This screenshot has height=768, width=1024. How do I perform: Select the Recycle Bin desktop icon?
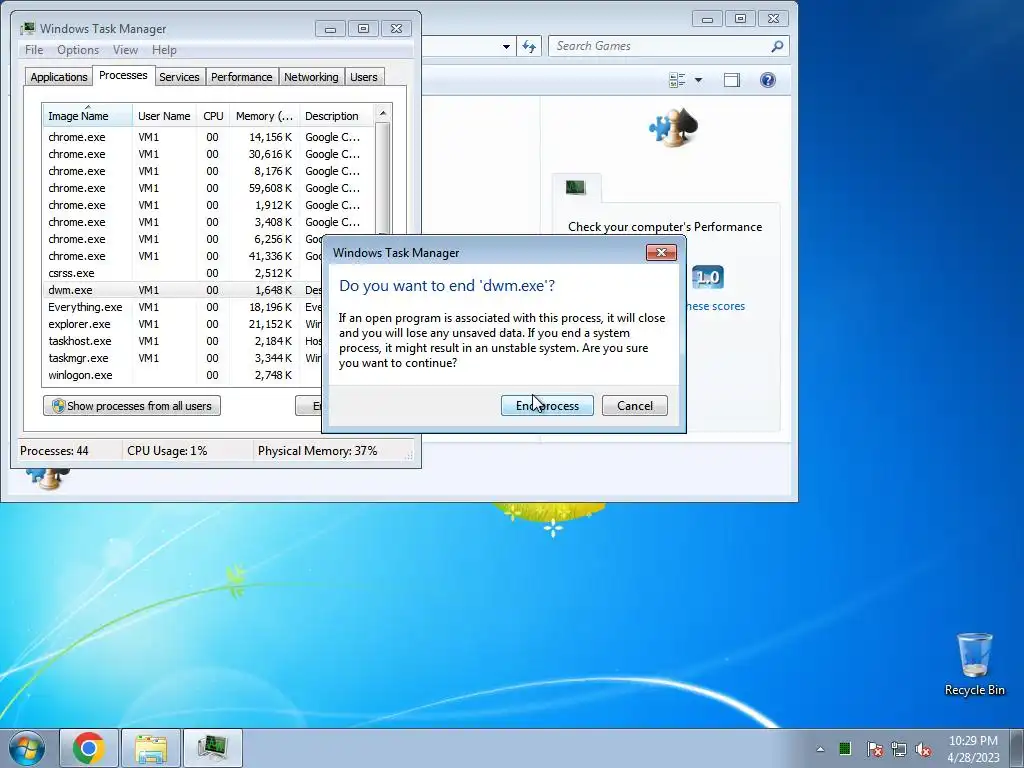pyautogui.click(x=974, y=664)
